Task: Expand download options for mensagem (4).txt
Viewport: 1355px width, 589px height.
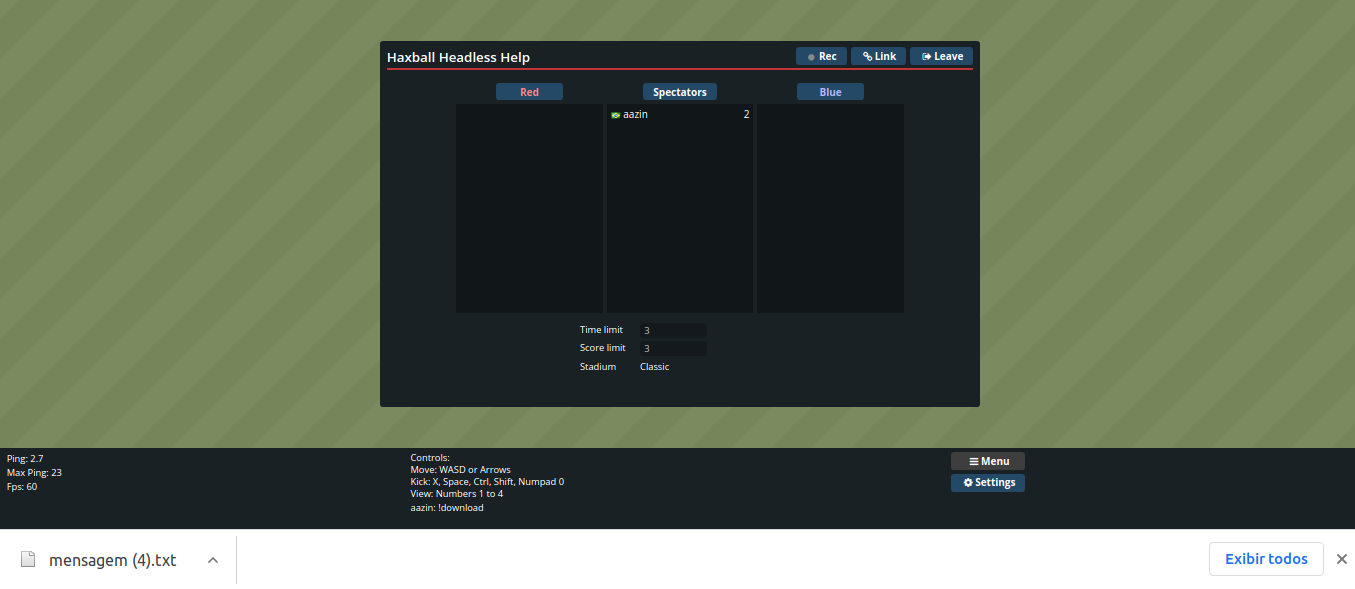Action: point(212,561)
